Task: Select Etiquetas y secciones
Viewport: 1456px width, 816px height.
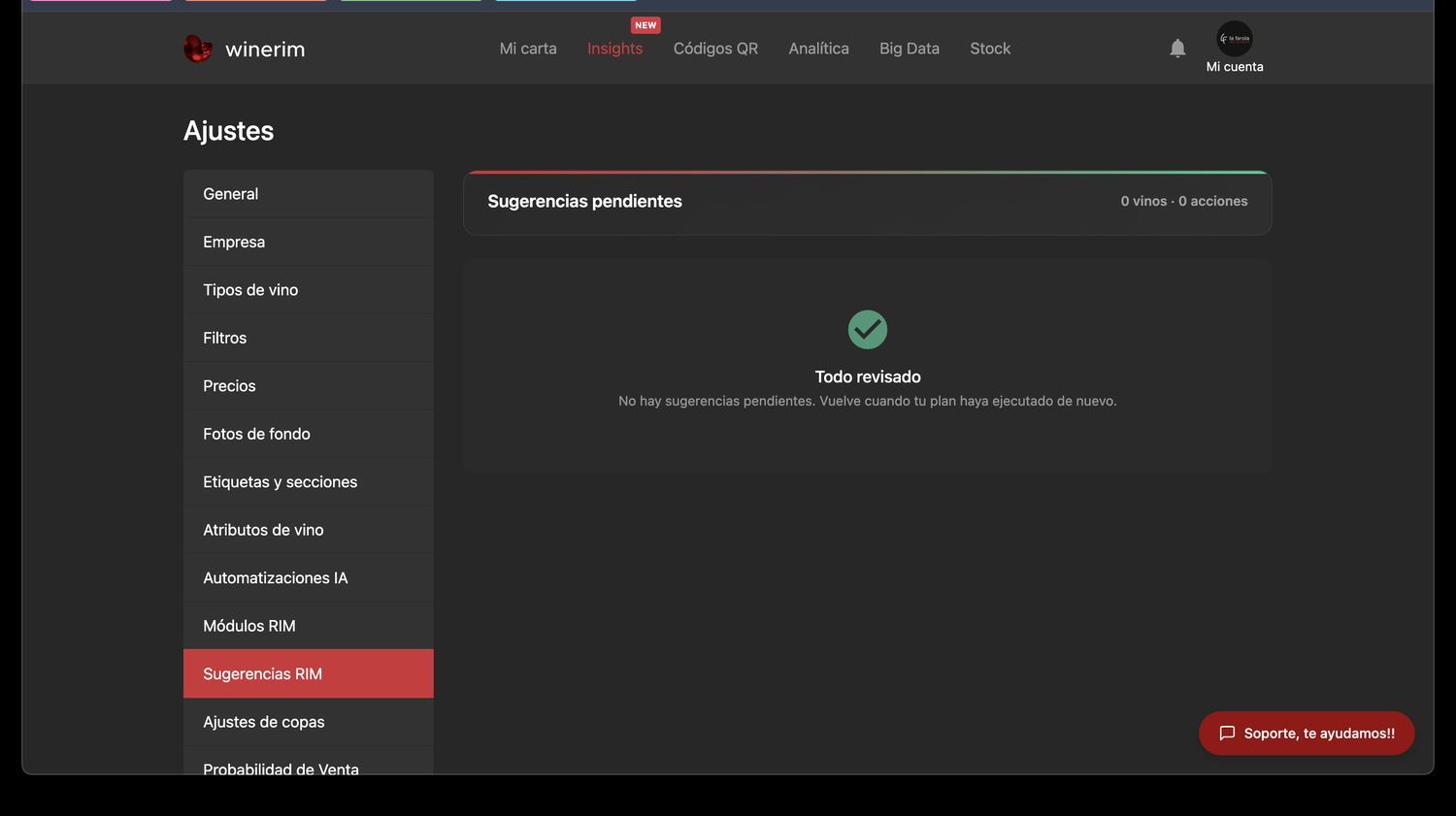Action: click(x=309, y=482)
